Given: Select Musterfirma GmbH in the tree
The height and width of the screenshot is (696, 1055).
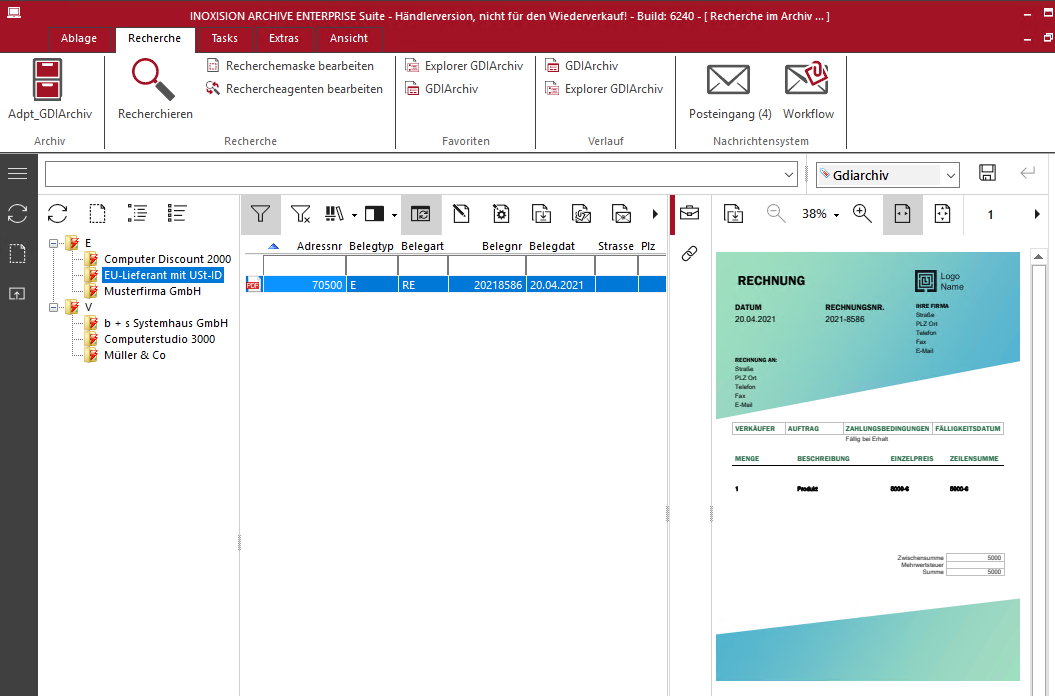Looking at the screenshot, I should click(152, 291).
